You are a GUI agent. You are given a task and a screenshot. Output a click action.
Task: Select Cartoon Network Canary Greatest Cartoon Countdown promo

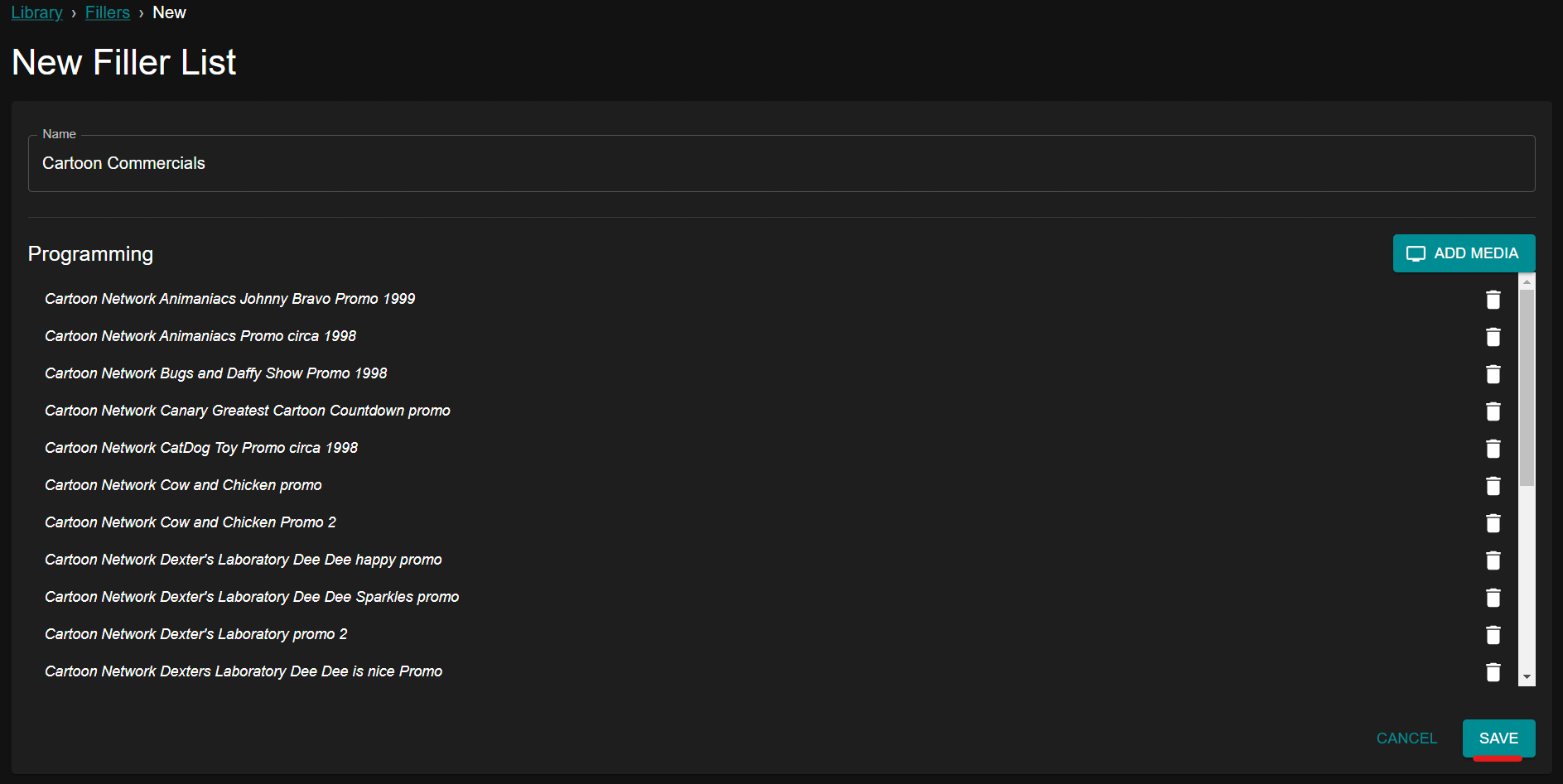pyautogui.click(x=247, y=411)
